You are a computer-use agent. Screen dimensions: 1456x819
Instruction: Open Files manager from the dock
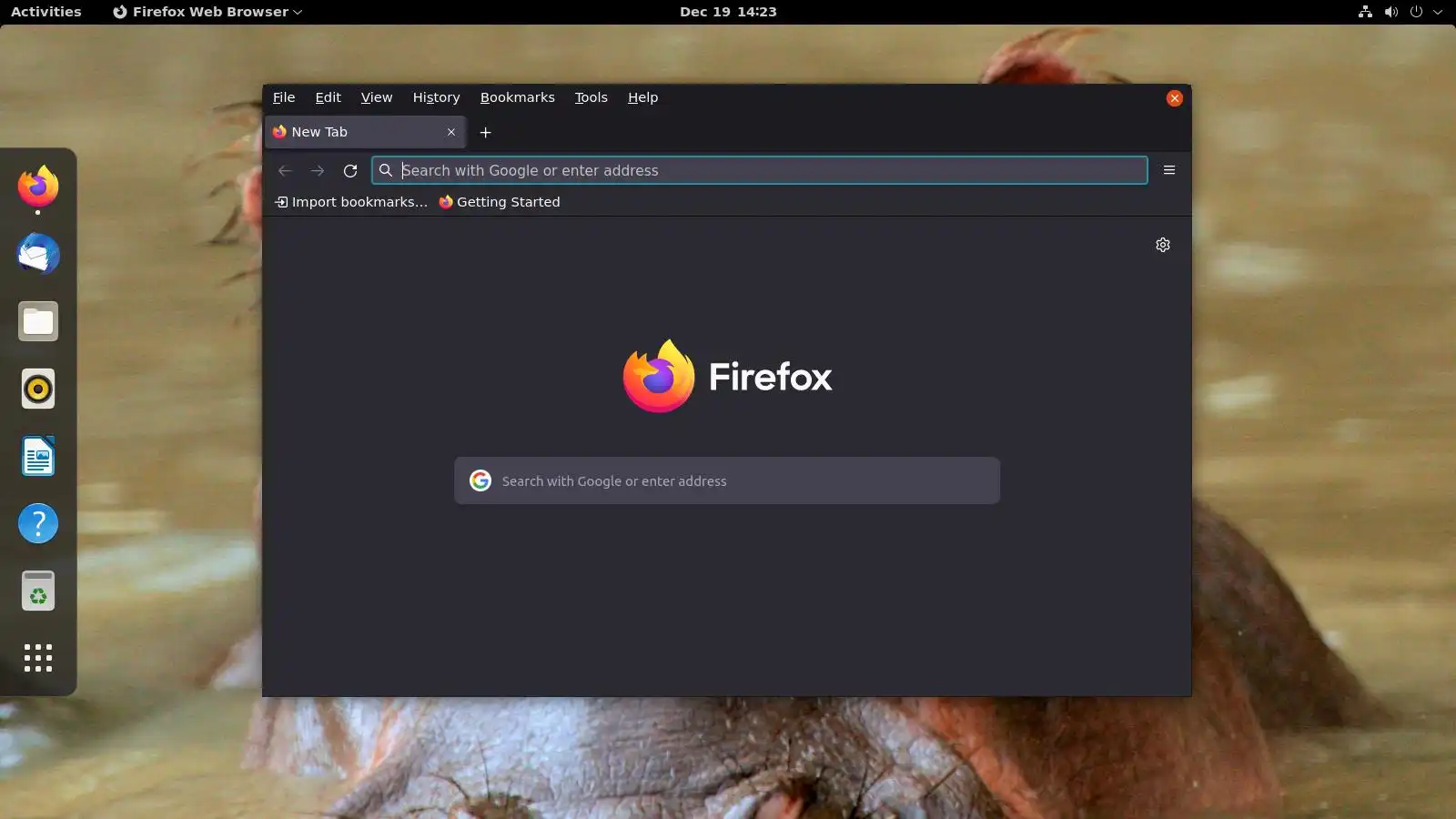pyautogui.click(x=38, y=321)
